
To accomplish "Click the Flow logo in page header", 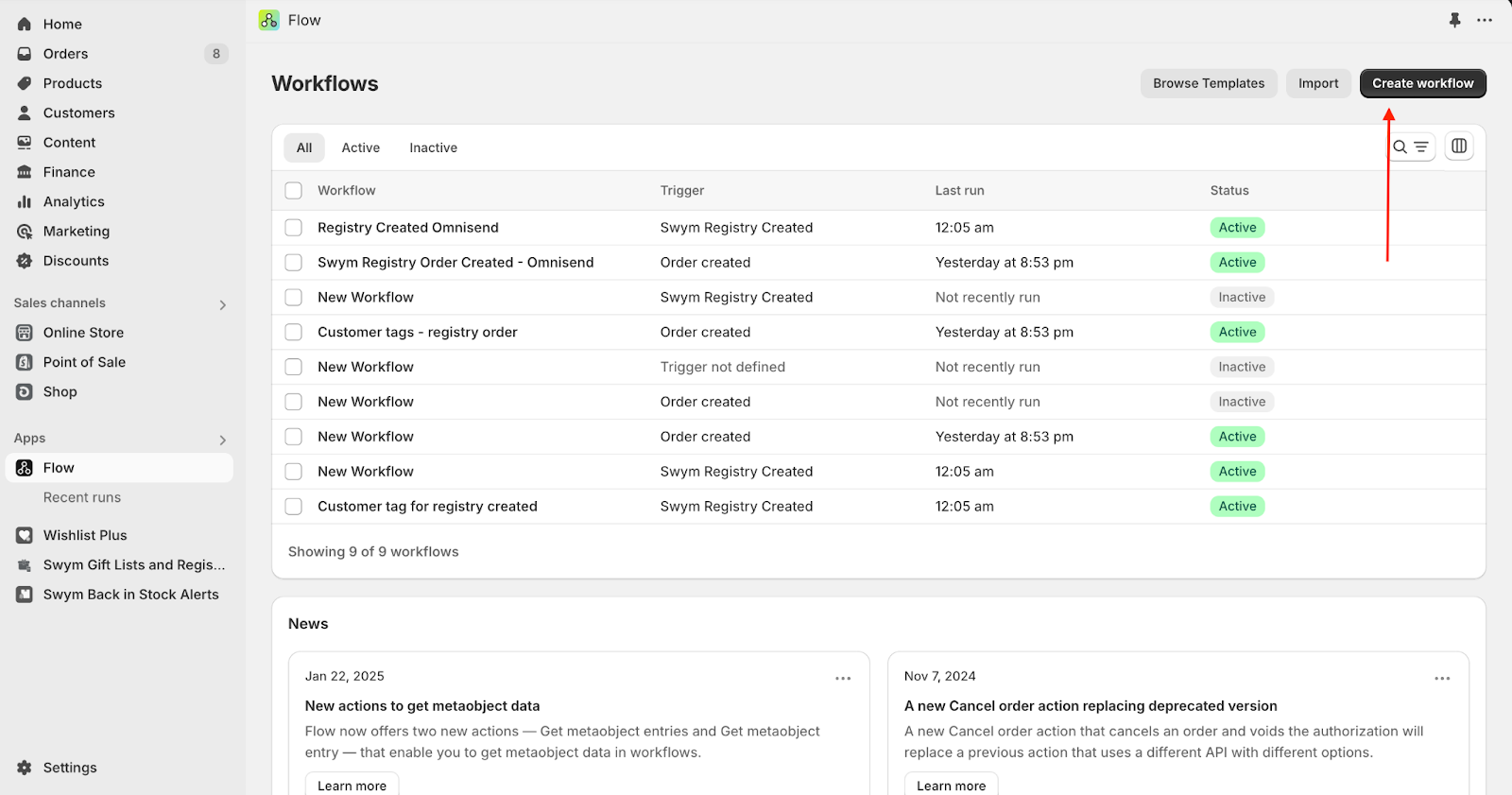I will tap(269, 20).
